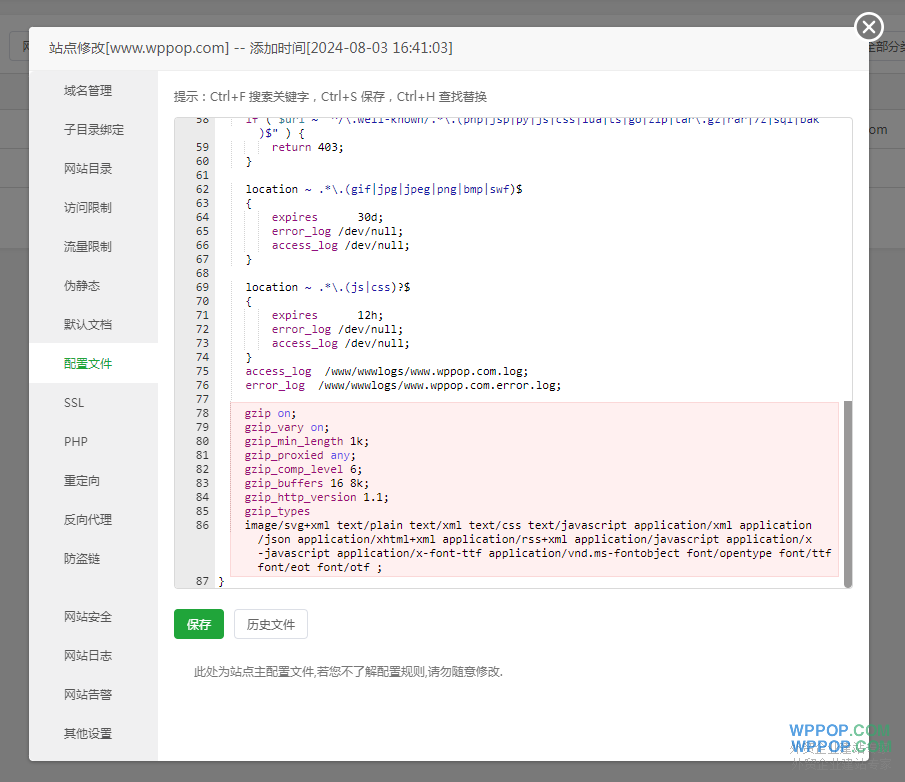Go to the 访问限制 settings

(88, 208)
